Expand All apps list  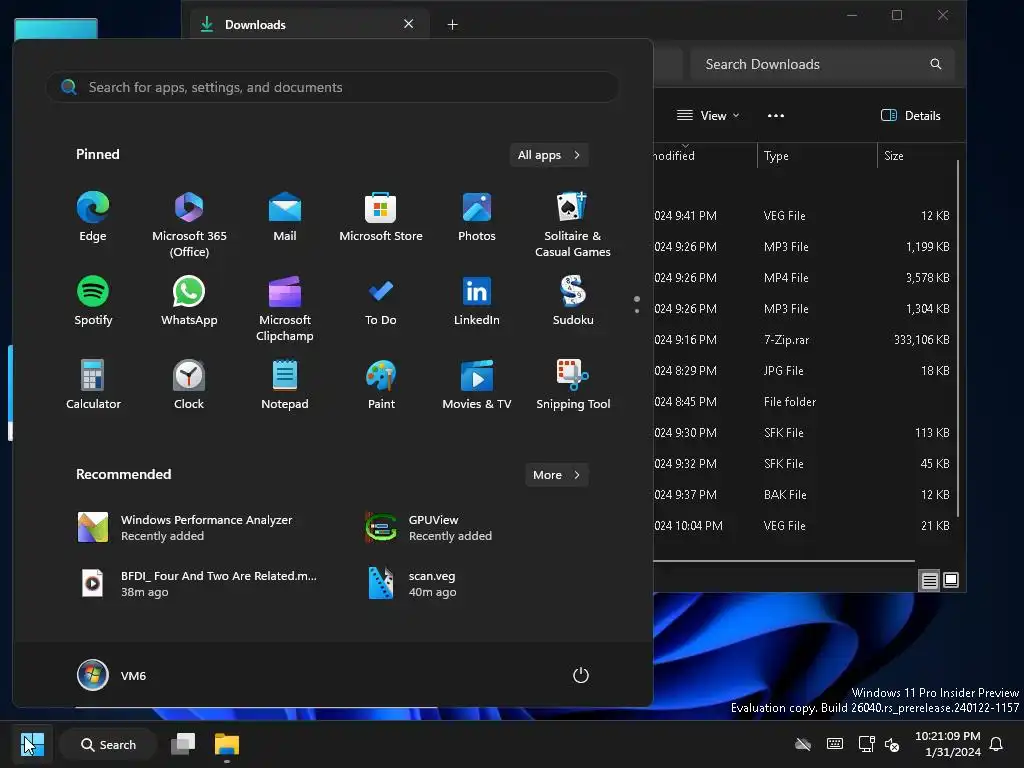[x=549, y=155]
